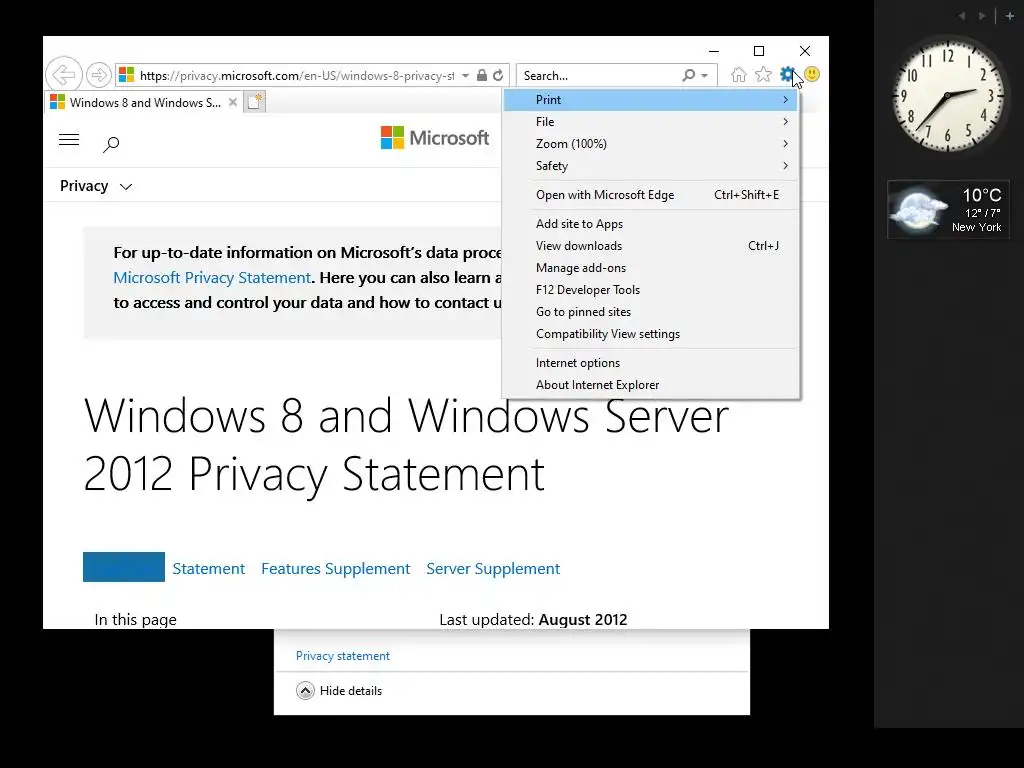Select Go to pinned sites
This screenshot has width=1024, height=768.
click(650, 312)
